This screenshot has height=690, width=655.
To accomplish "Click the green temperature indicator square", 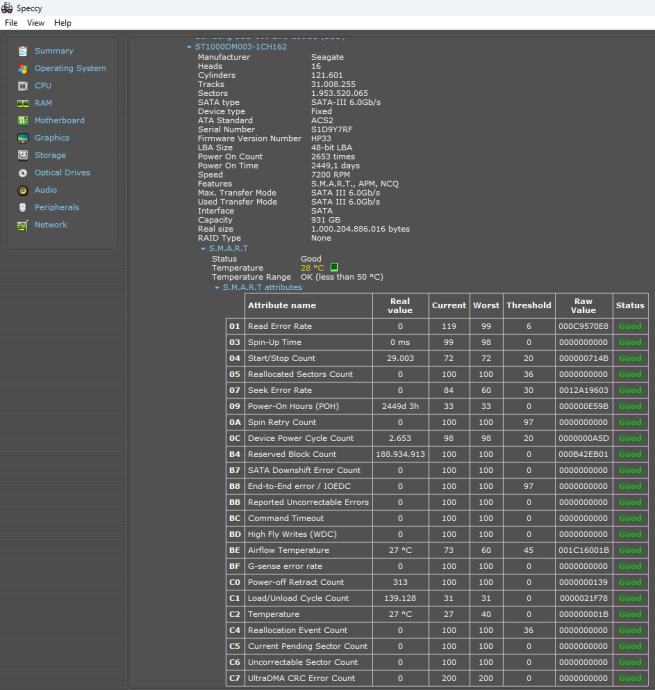I will (x=334, y=268).
